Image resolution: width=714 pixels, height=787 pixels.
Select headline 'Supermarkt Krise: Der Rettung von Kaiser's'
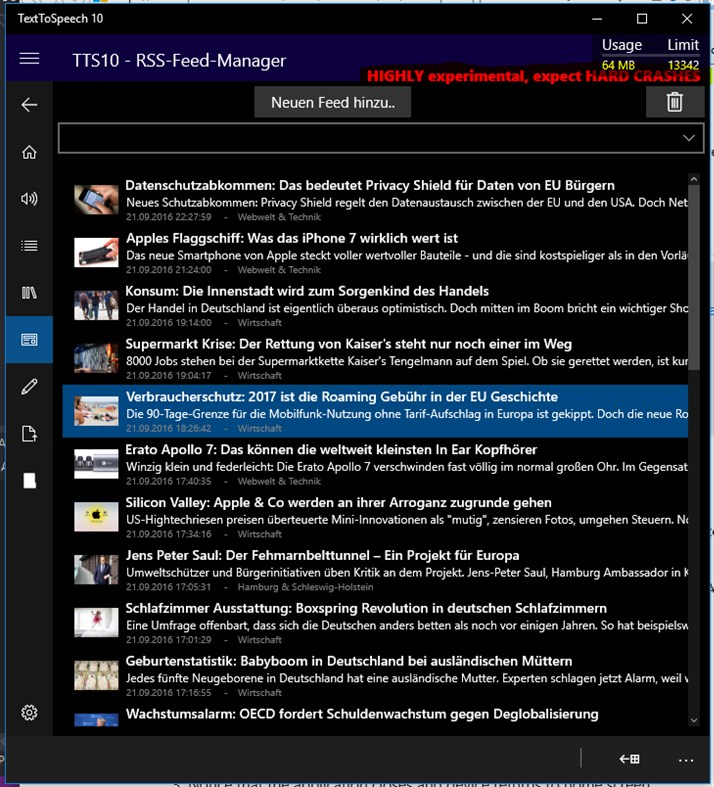click(x=349, y=344)
